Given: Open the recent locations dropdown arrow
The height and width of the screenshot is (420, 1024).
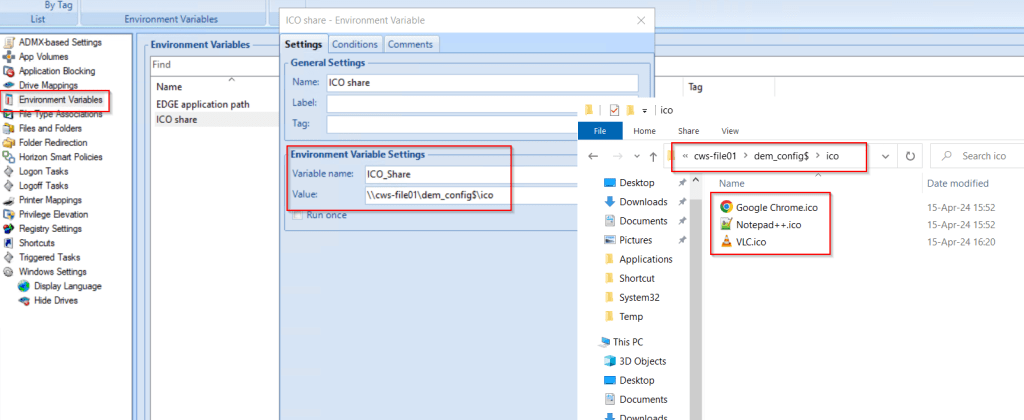Looking at the screenshot, I should pyautogui.click(x=635, y=157).
